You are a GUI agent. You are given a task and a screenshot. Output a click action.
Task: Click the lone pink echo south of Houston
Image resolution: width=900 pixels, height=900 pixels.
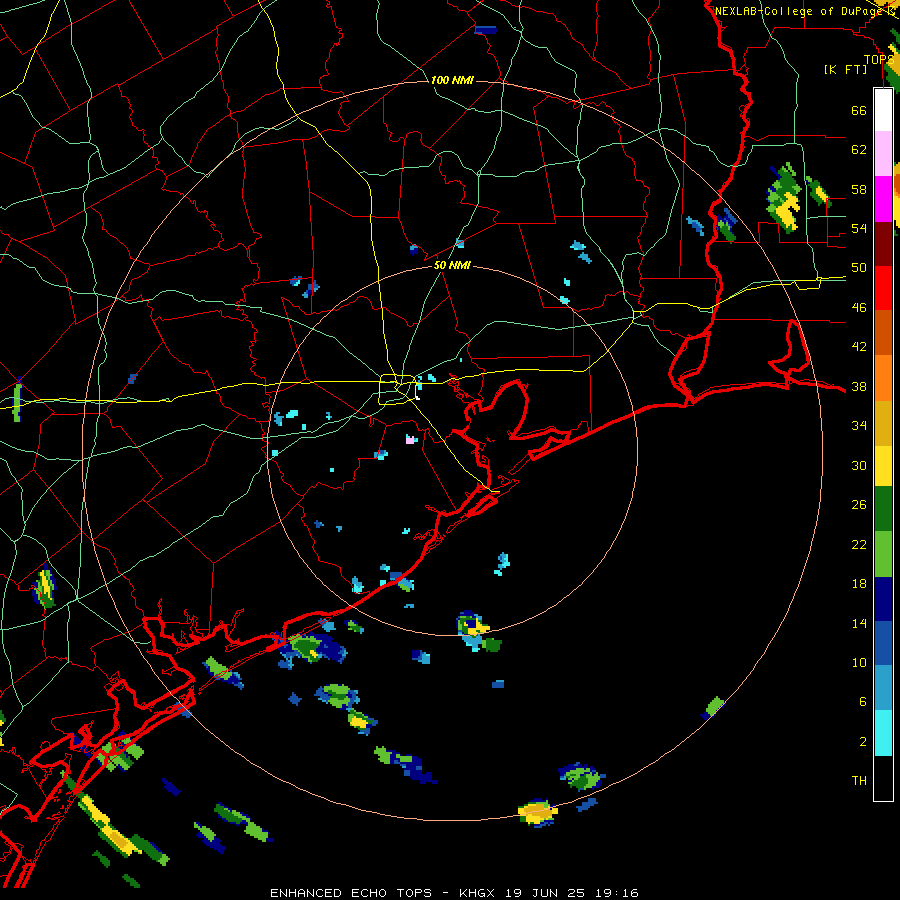coord(410,440)
